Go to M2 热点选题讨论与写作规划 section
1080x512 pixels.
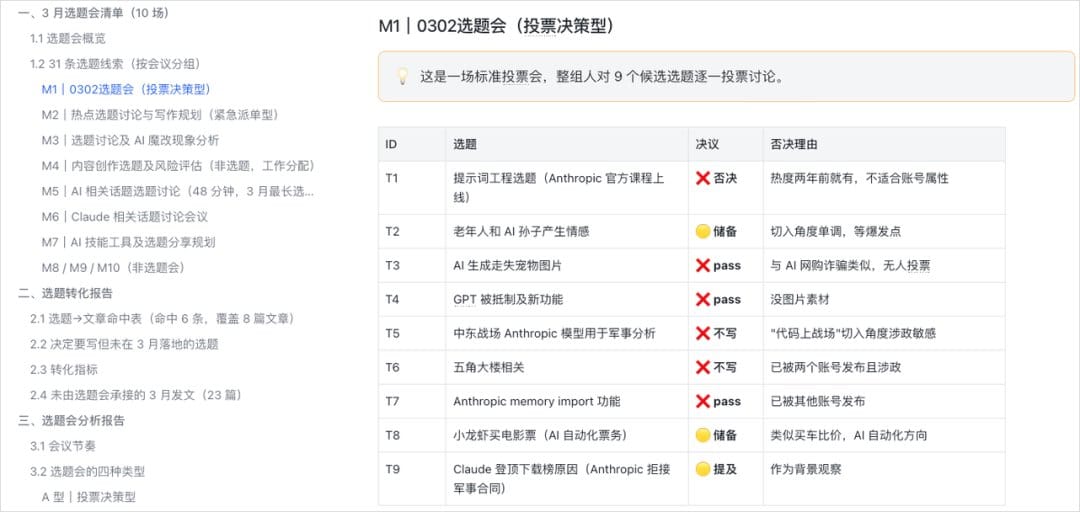pyautogui.click(x=160, y=115)
